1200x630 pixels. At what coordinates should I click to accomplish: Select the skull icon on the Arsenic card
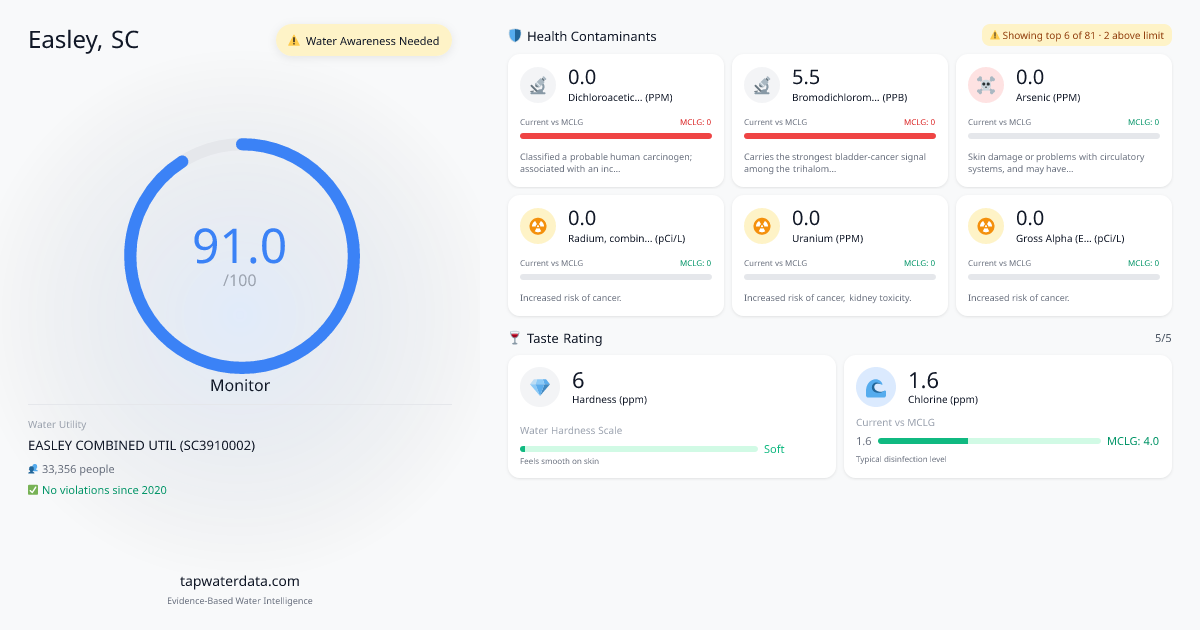click(x=986, y=86)
